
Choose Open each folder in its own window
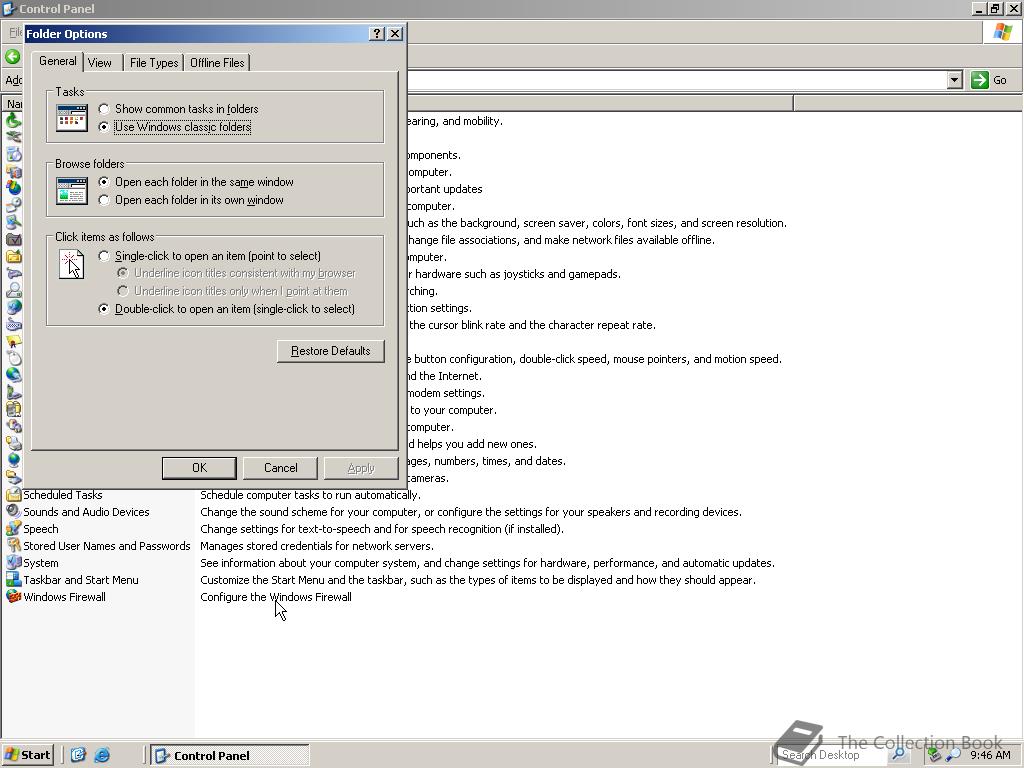[x=191, y=200]
